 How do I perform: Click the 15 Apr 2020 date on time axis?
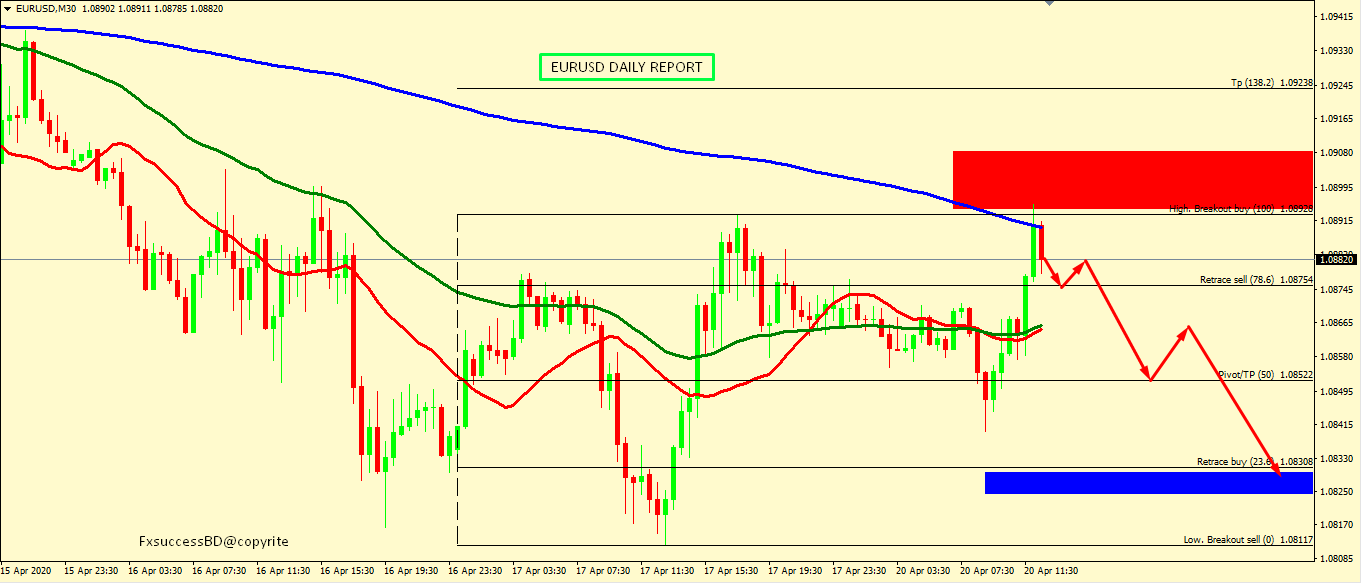[28, 571]
